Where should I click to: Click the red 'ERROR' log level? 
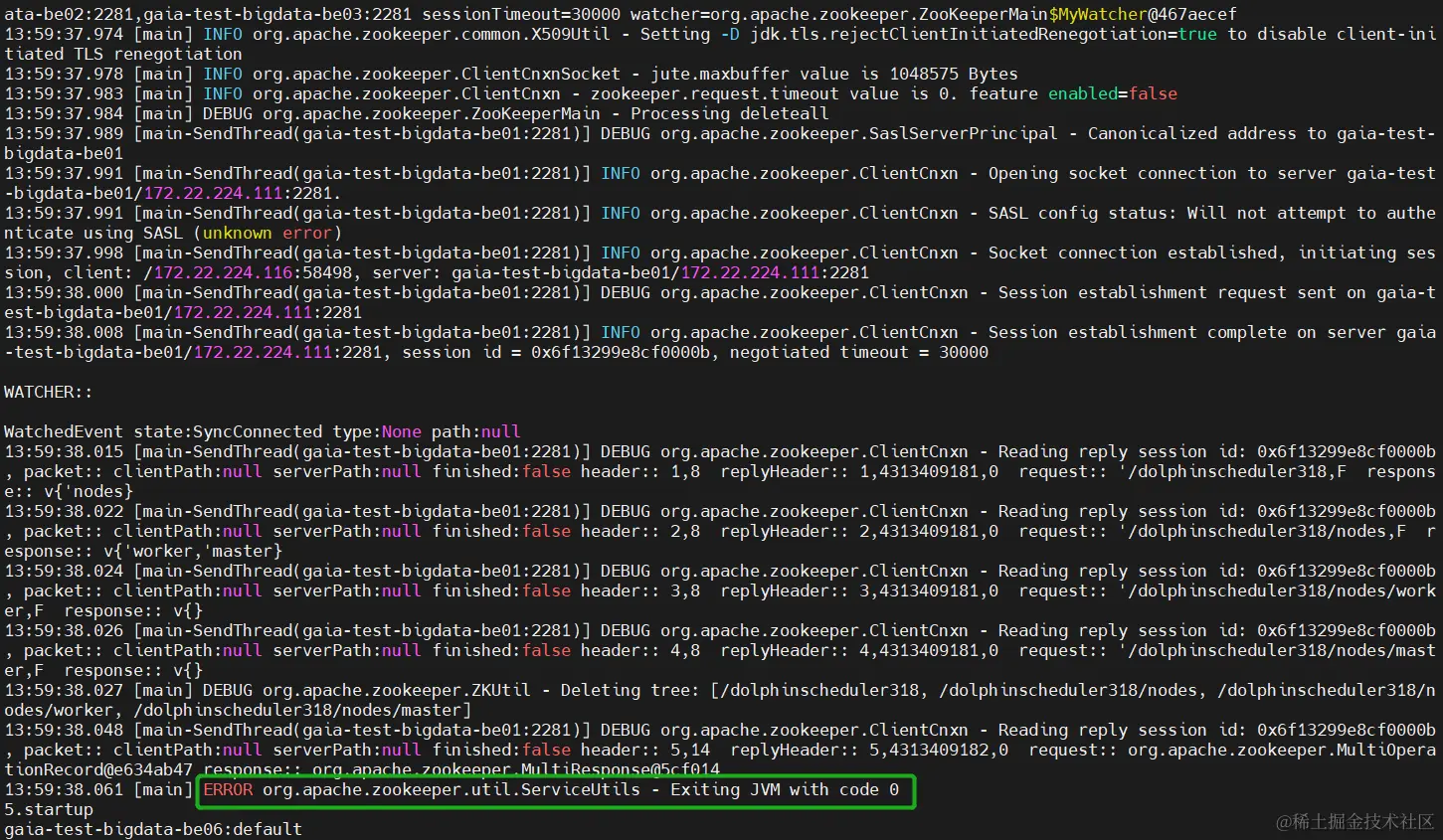(x=228, y=789)
